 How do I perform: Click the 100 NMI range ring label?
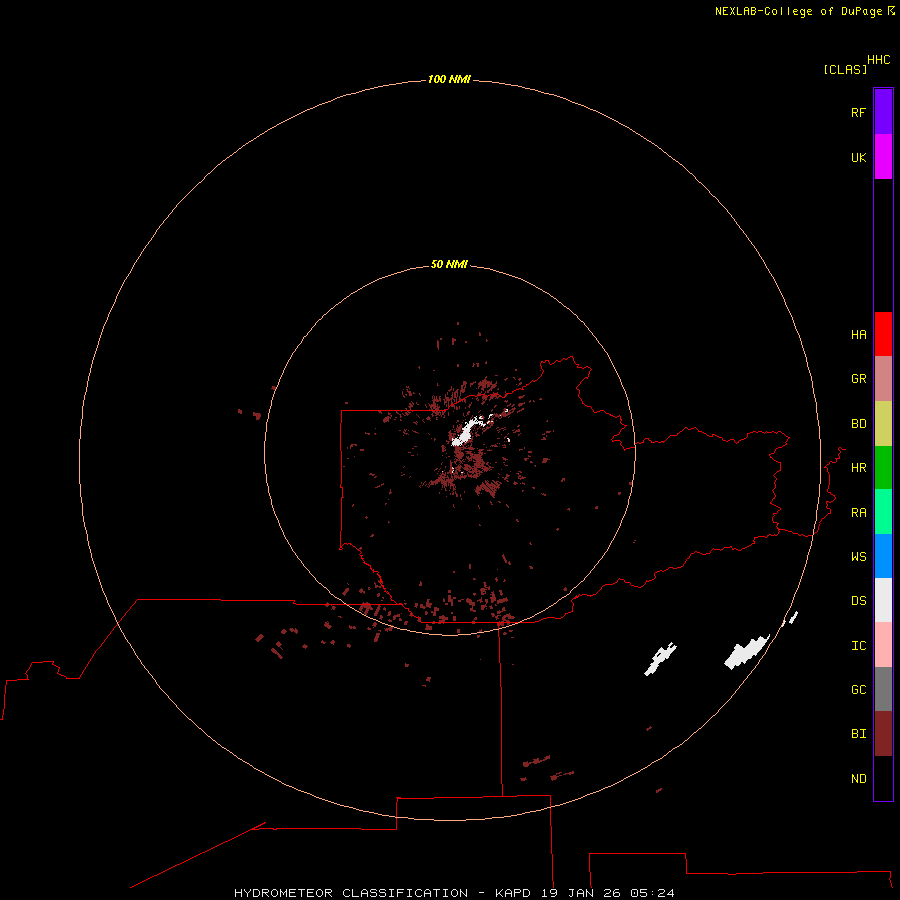pos(449,79)
